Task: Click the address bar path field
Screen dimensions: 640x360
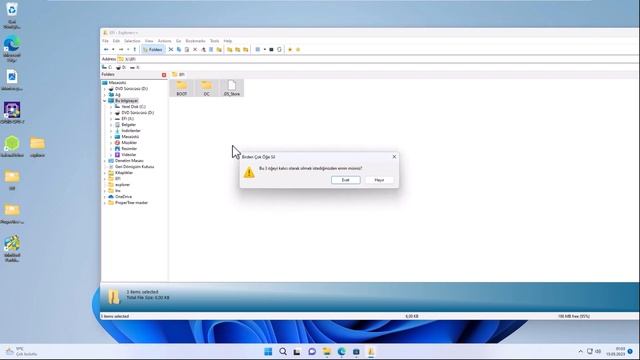Action: pos(378,59)
